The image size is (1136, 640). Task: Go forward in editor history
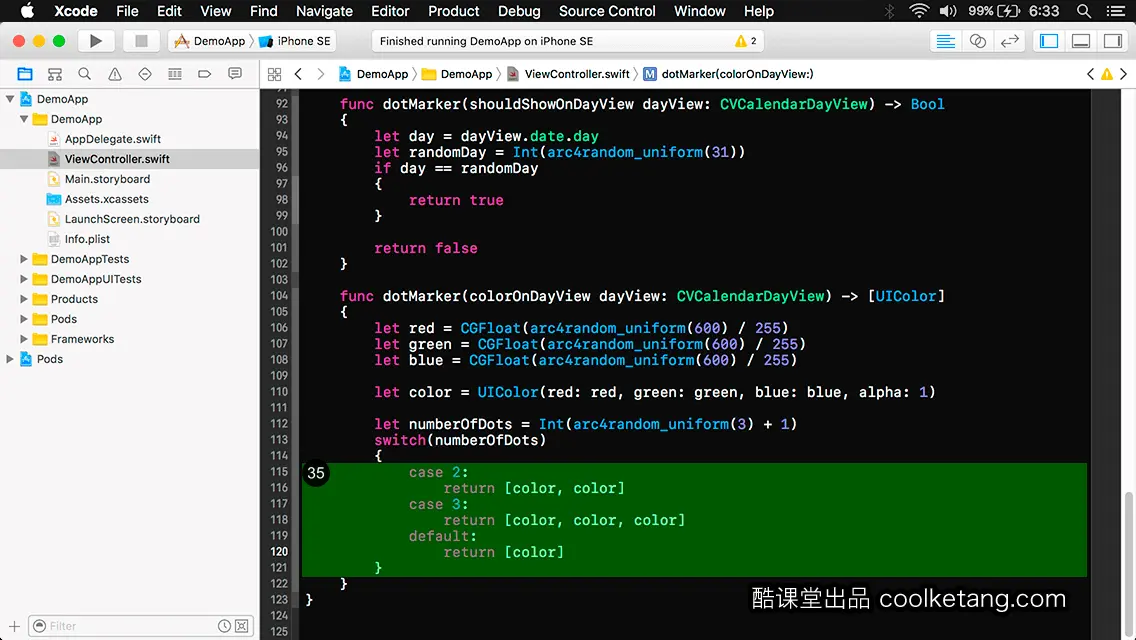tap(321, 74)
